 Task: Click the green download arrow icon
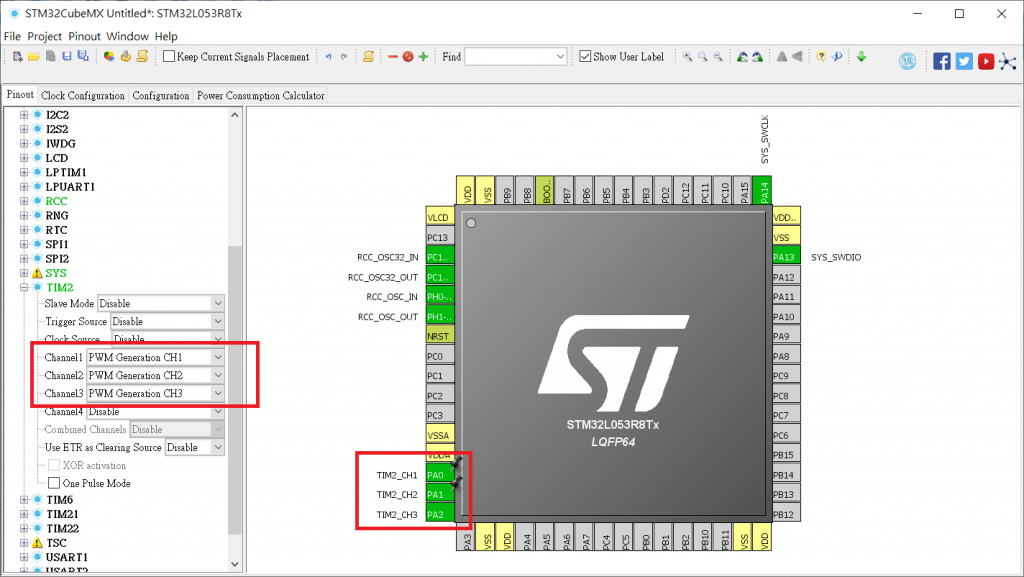[x=861, y=57]
